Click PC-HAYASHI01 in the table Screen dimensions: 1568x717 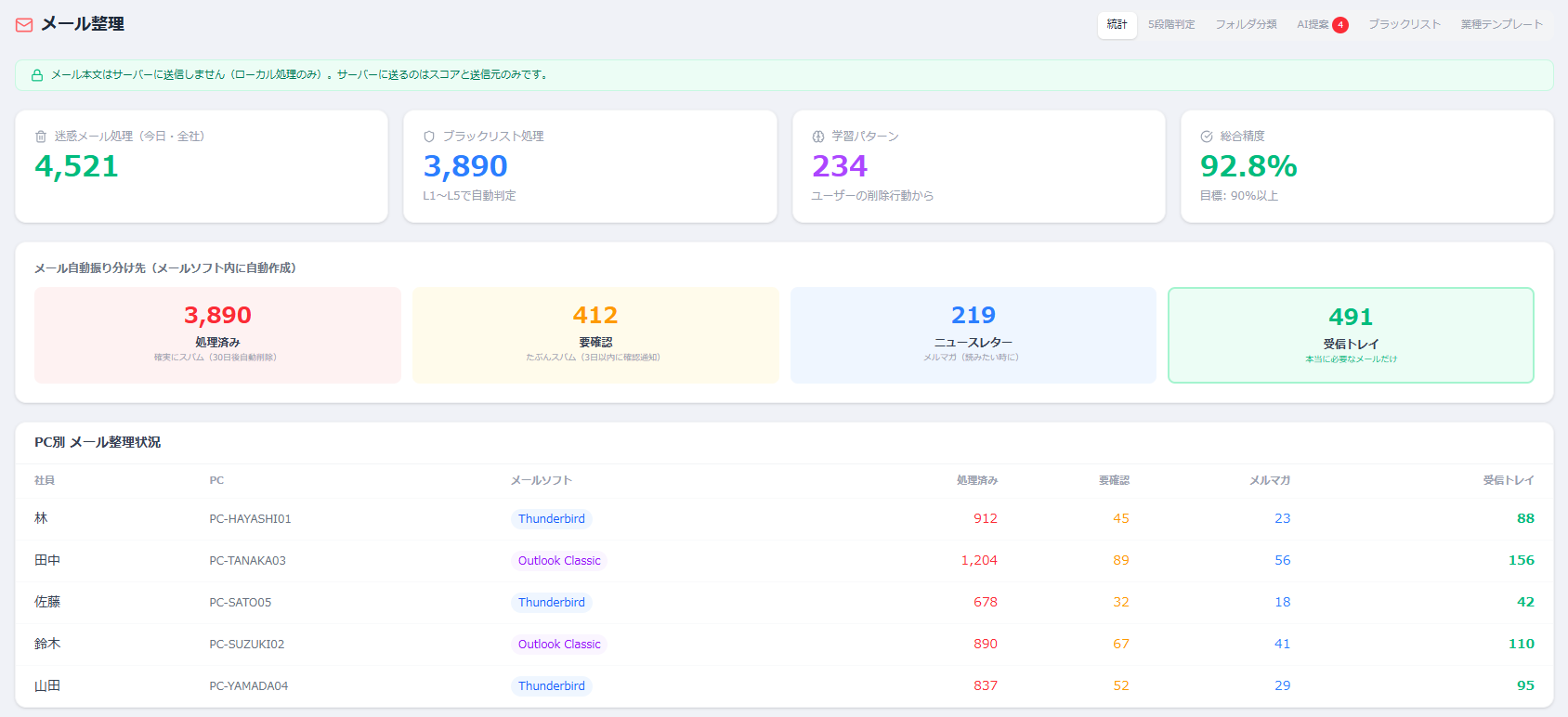click(250, 519)
